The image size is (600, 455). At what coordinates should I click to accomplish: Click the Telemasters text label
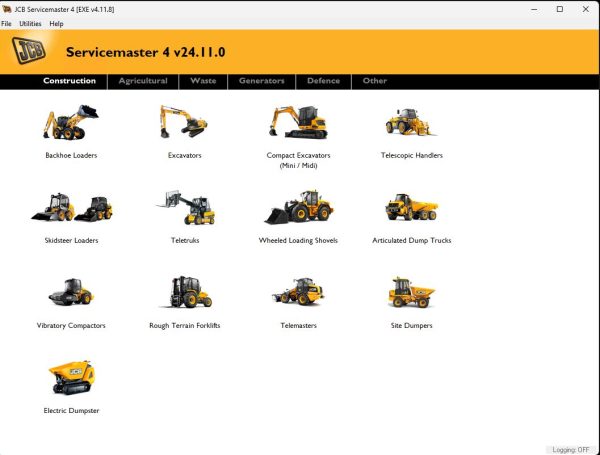tap(298, 326)
